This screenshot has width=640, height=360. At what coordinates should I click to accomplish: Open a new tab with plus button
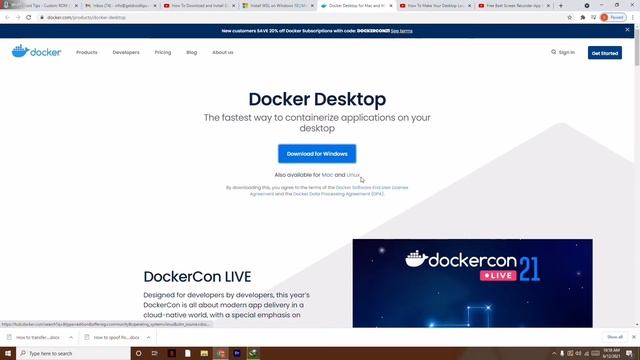click(561, 6)
